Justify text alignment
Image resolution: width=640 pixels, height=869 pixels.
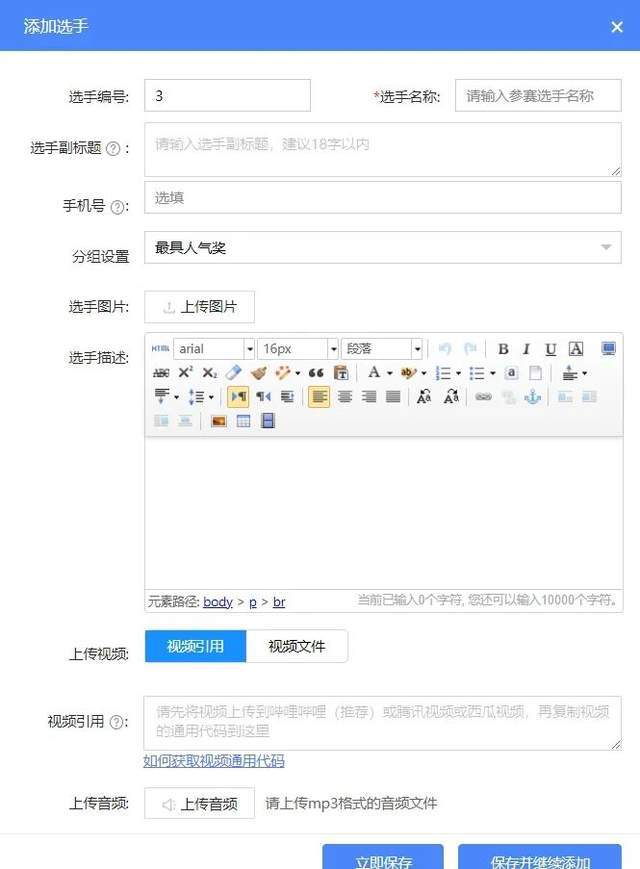pyautogui.click(x=393, y=397)
